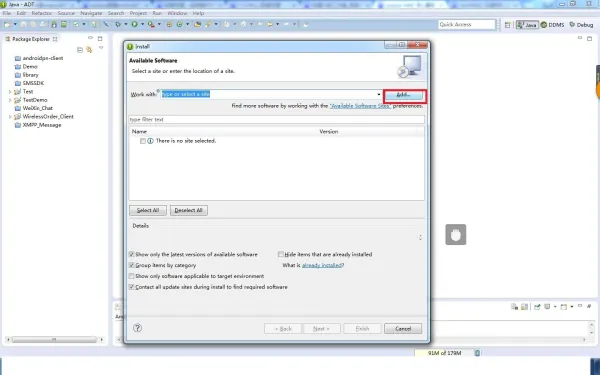
Task: Toggle Contact all update sites checkbox
Action: [x=132, y=287]
